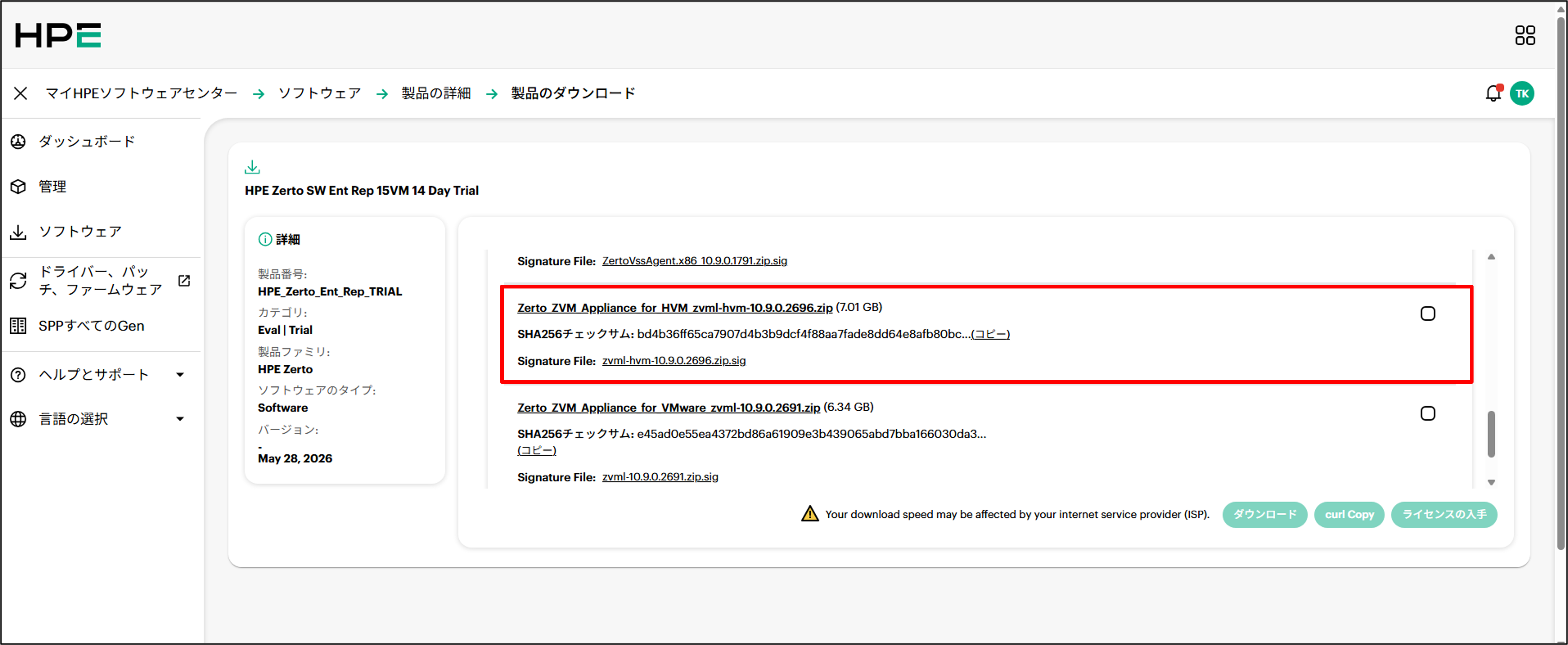This screenshot has height=645, width=1568.
Task: Click the May 28, 2026 date
Action: (x=295, y=459)
